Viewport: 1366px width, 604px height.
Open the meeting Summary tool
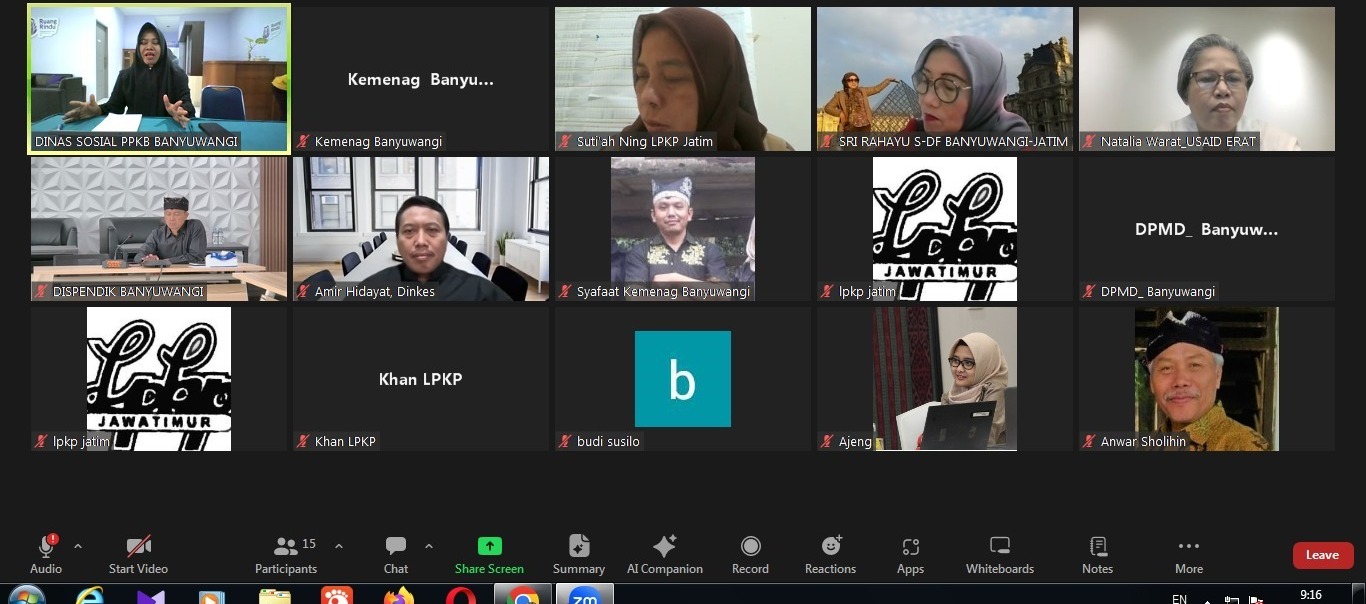tap(579, 554)
